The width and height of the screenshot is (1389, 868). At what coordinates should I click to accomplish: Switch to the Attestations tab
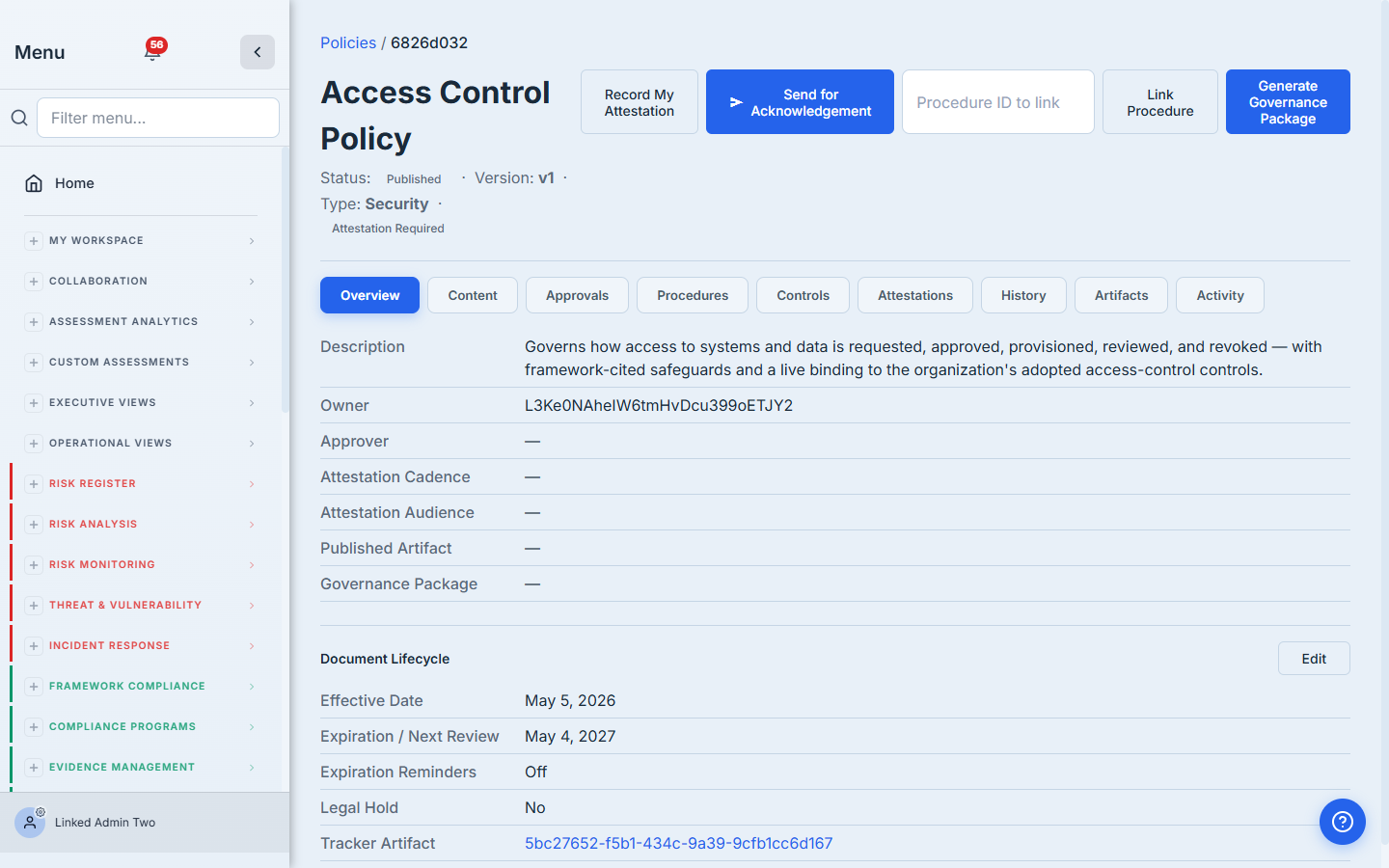point(915,295)
